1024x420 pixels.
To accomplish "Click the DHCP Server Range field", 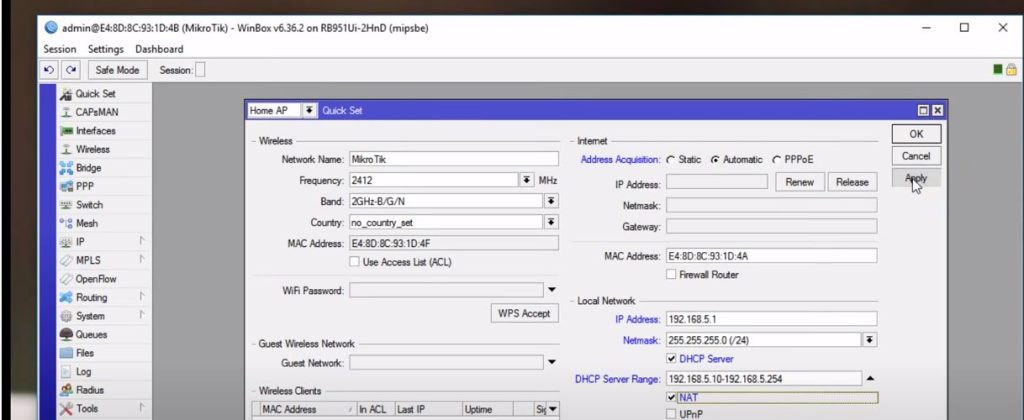I will click(x=764, y=378).
